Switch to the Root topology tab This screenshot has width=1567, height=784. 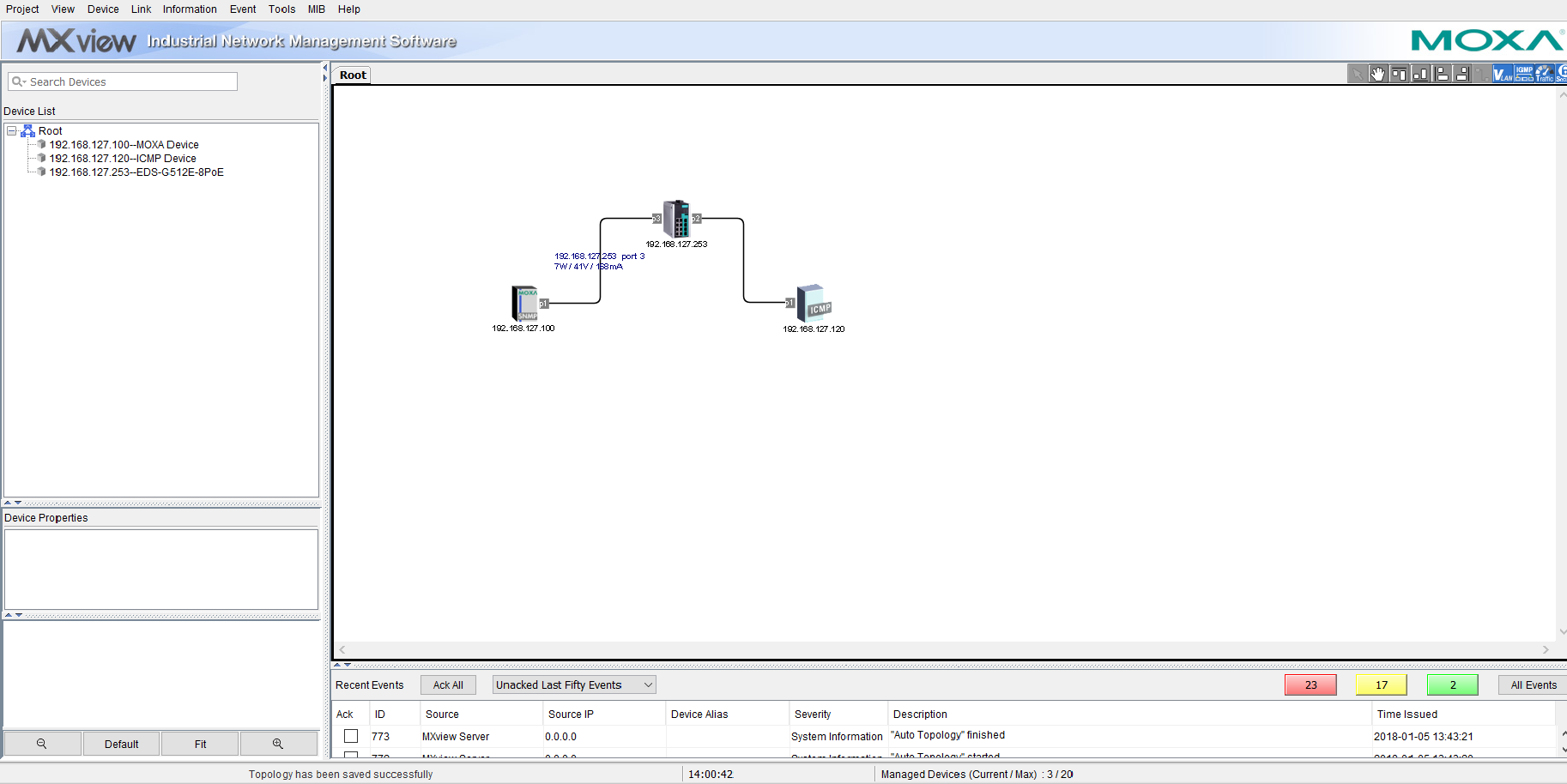point(353,75)
